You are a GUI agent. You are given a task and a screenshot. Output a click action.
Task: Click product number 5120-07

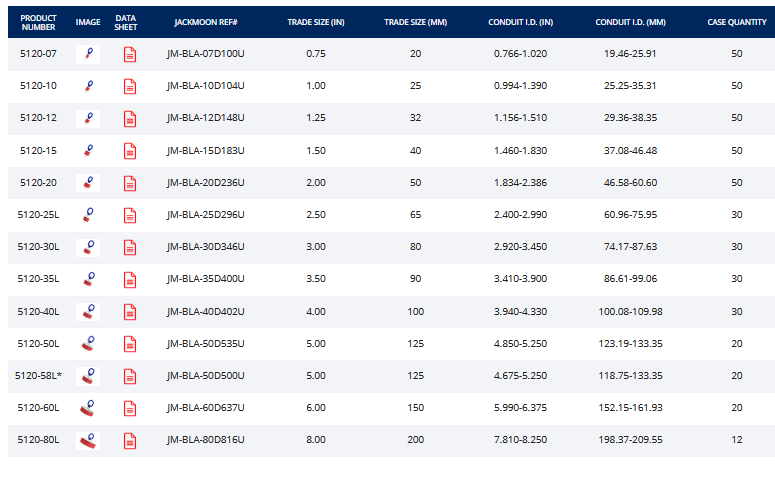coord(38,54)
